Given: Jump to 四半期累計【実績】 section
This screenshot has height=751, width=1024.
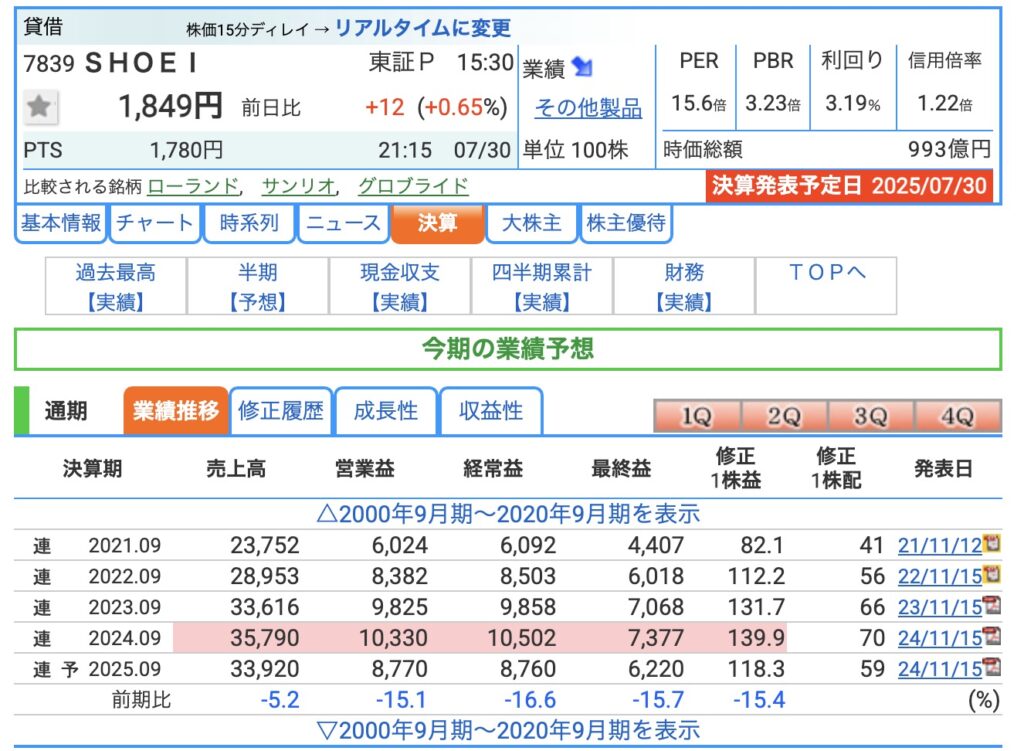Looking at the screenshot, I should click(541, 286).
